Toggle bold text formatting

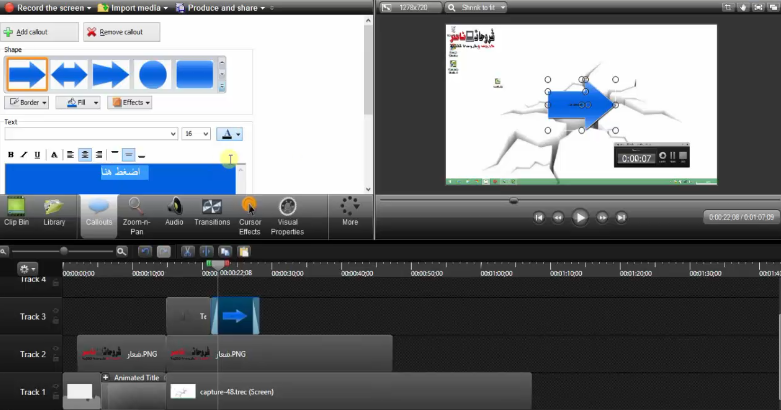tap(10, 155)
